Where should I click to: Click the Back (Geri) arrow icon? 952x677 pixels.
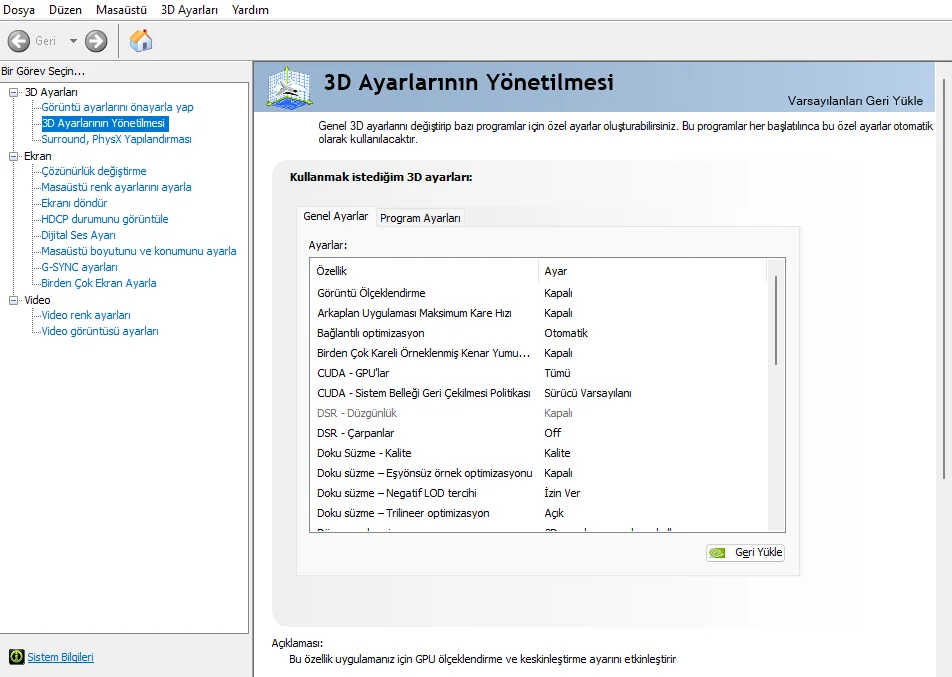pyautogui.click(x=19, y=41)
